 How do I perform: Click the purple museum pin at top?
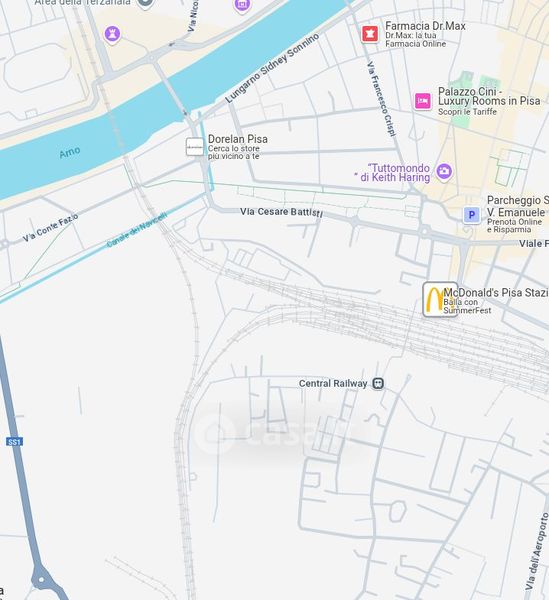pyautogui.click(x=242, y=5)
